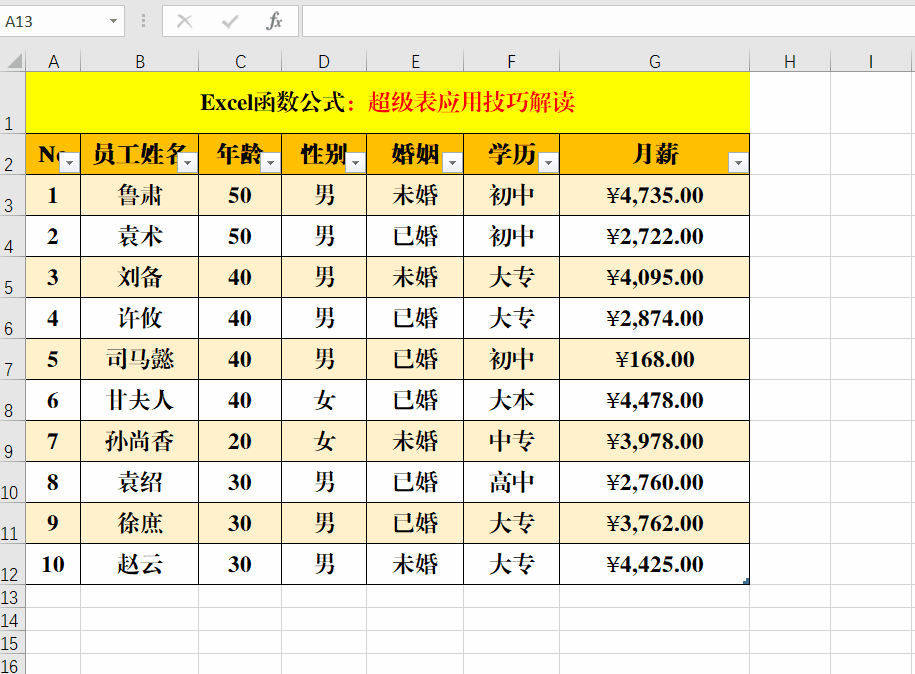Click salary cell ¥3,762.00
This screenshot has width=915, height=674.
pyautogui.click(x=655, y=523)
